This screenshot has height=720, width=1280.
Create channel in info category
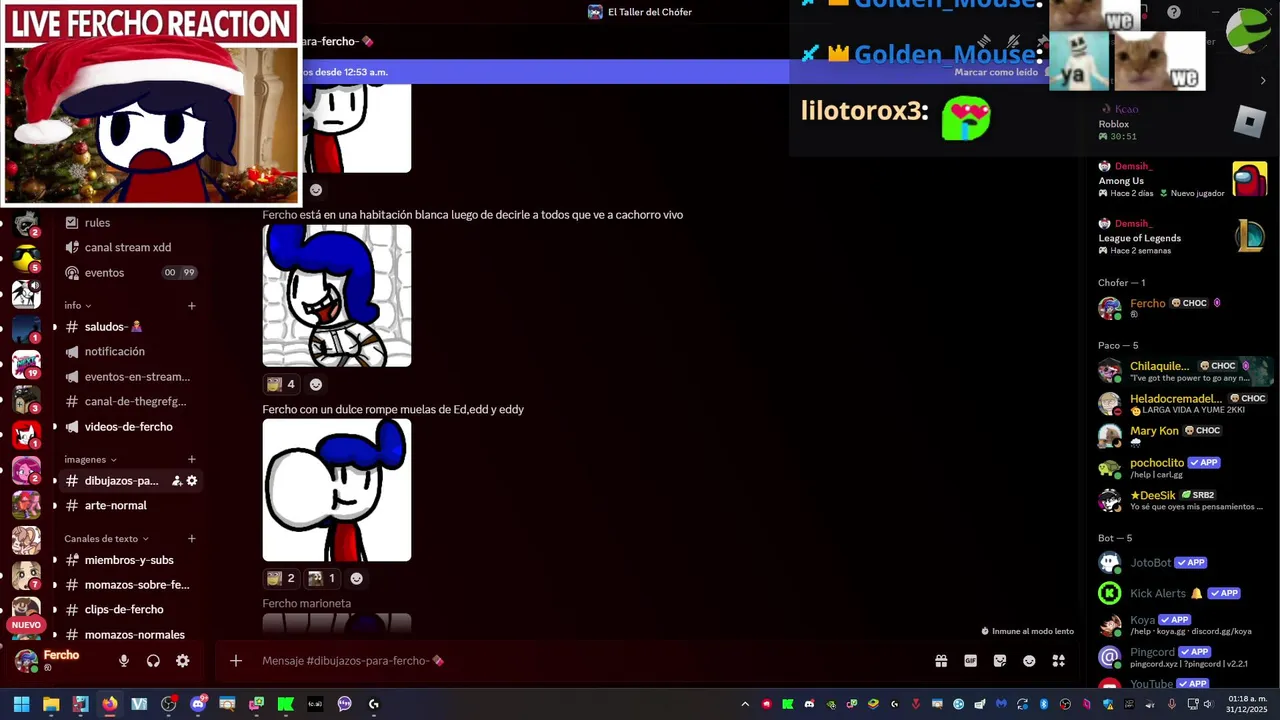point(192,305)
